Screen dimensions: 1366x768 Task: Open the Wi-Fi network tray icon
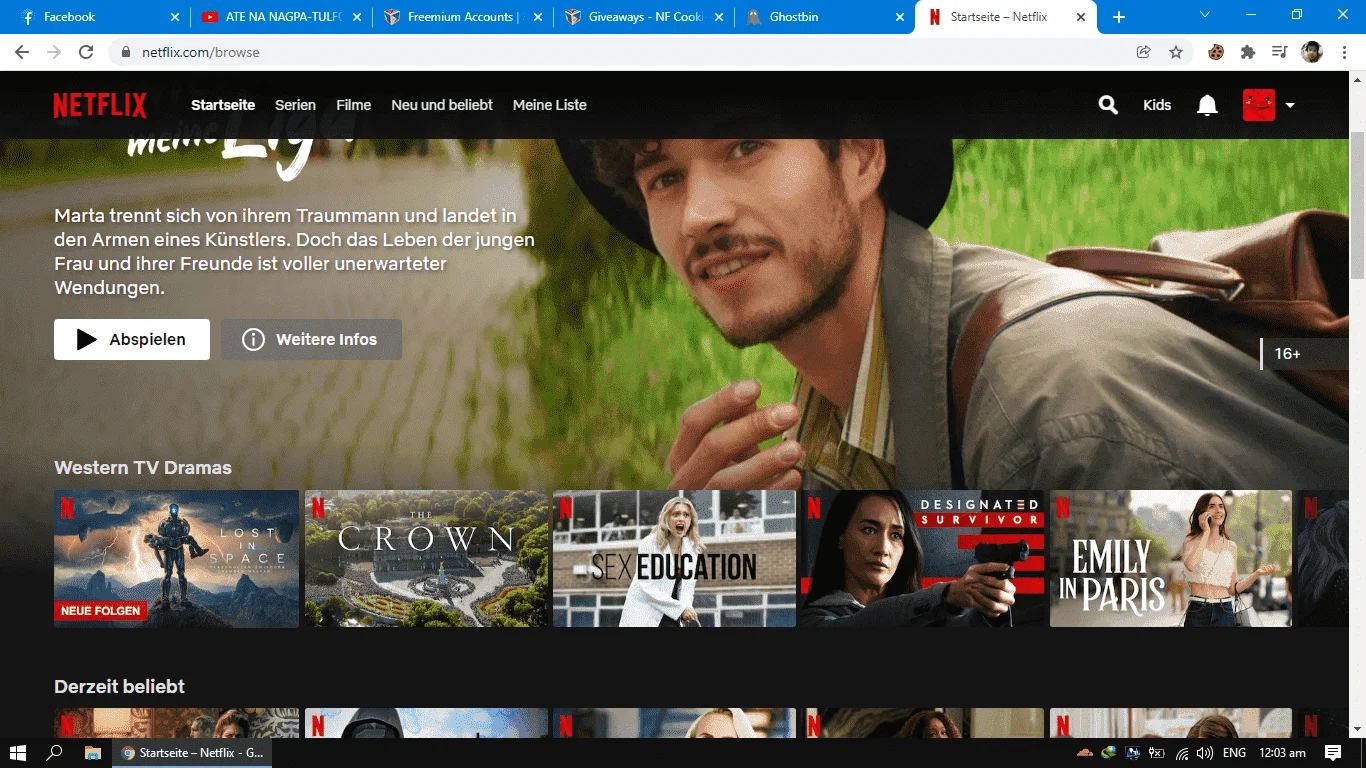click(x=1182, y=753)
